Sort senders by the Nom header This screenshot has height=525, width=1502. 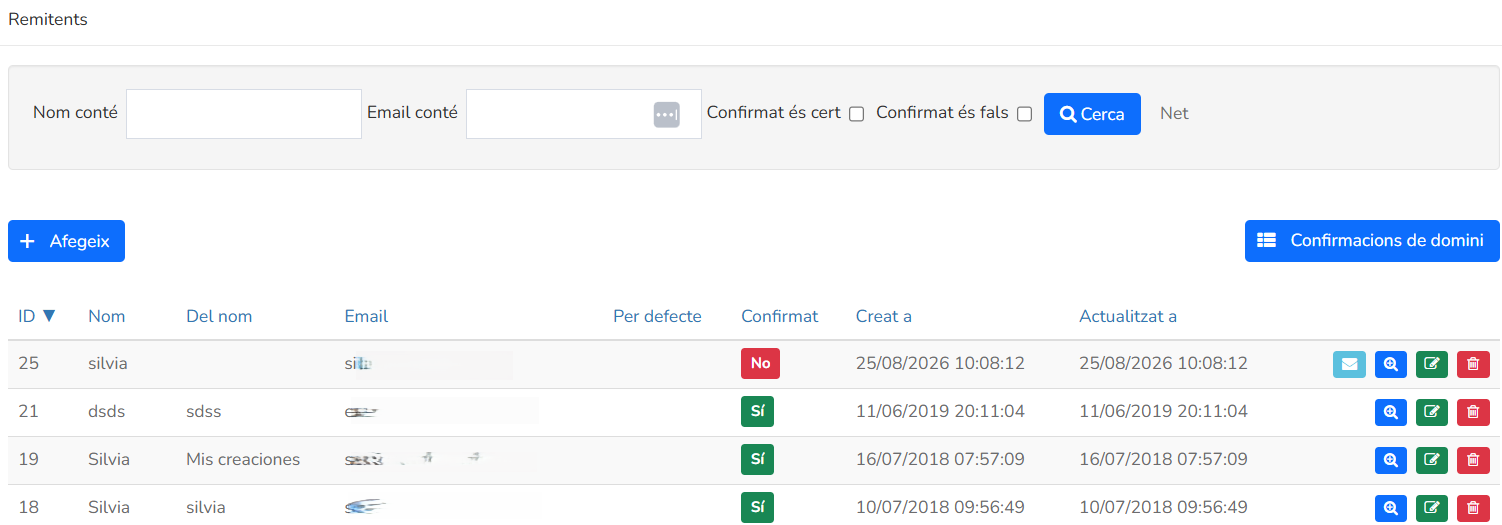[107, 316]
